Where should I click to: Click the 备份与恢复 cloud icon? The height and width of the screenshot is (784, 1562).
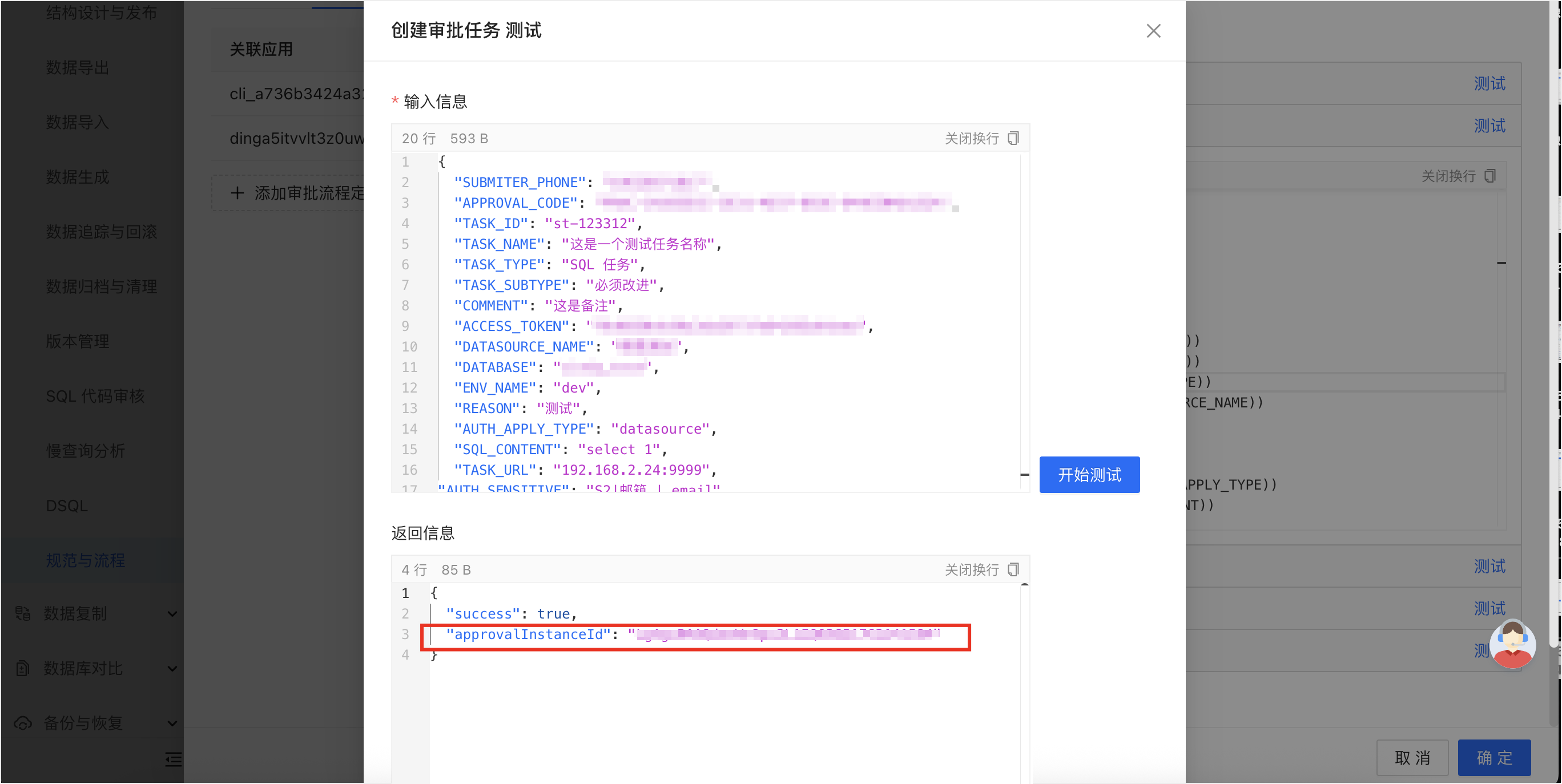click(x=23, y=723)
